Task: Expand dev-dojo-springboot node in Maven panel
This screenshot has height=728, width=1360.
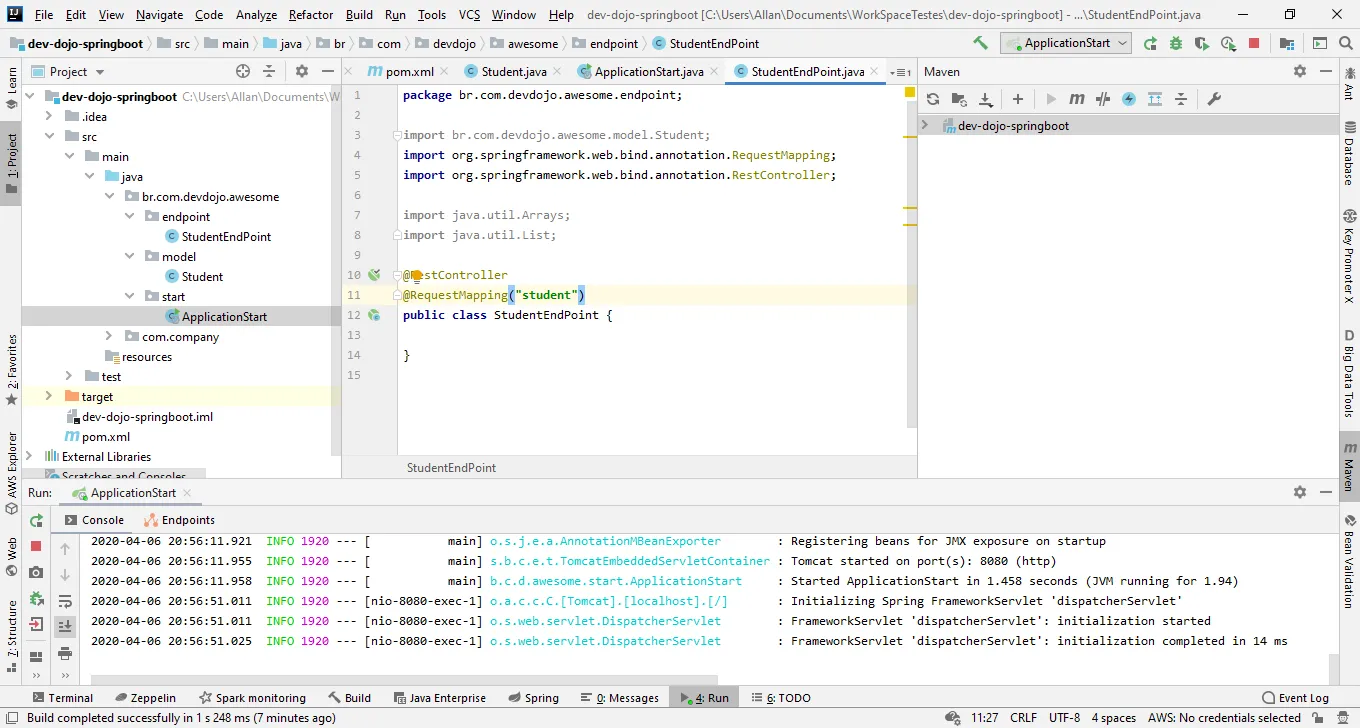Action: pyautogui.click(x=925, y=126)
